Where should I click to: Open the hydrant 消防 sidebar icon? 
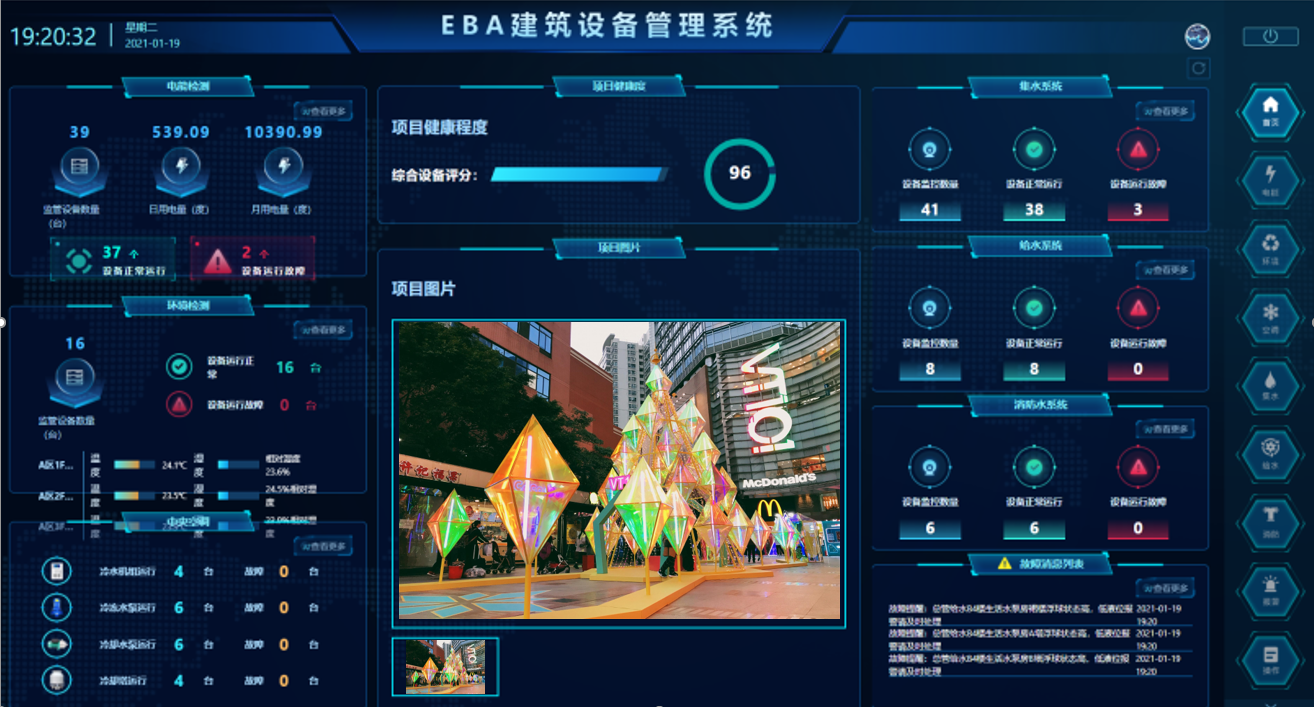click(x=1270, y=521)
